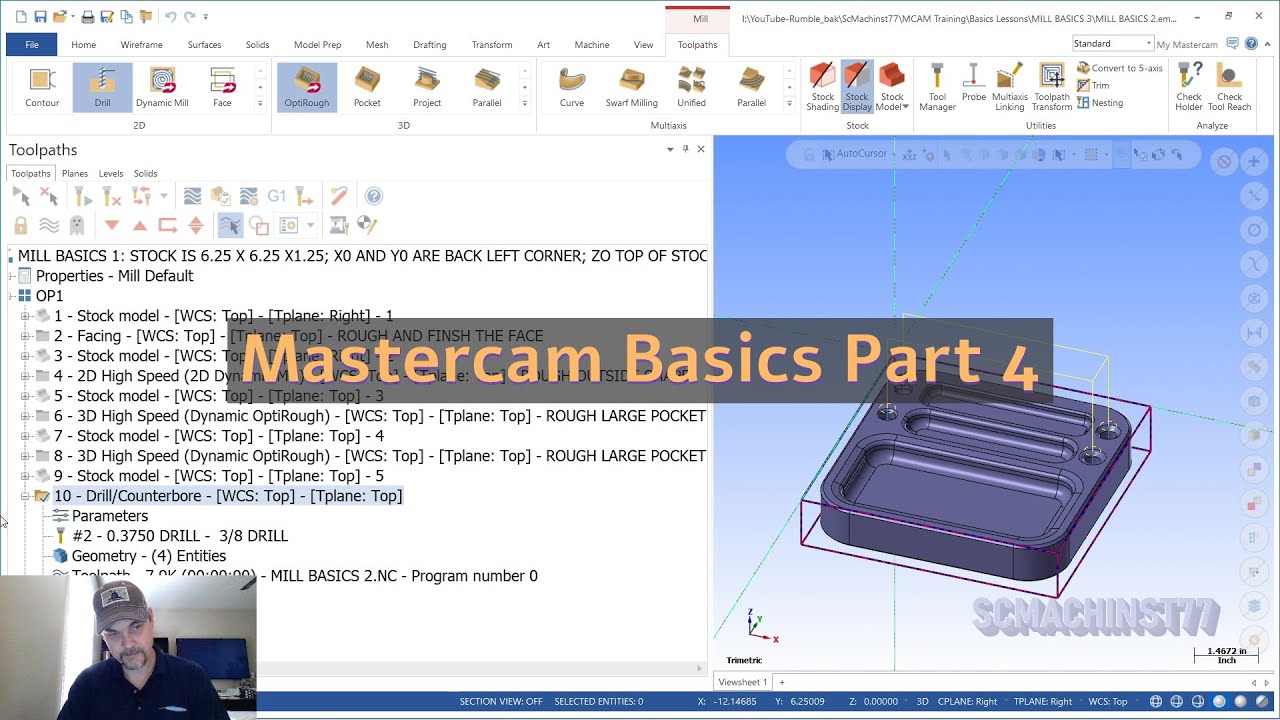Click the Nesting button
The image size is (1280, 720).
click(1100, 103)
